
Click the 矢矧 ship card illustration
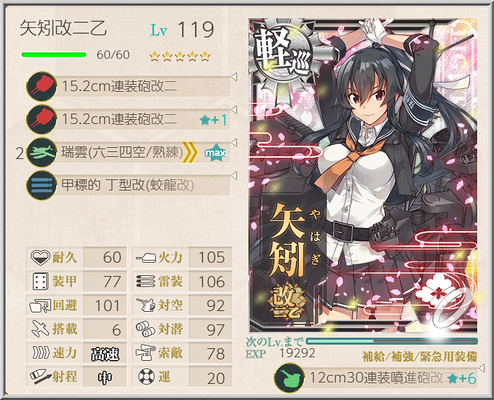(363, 175)
